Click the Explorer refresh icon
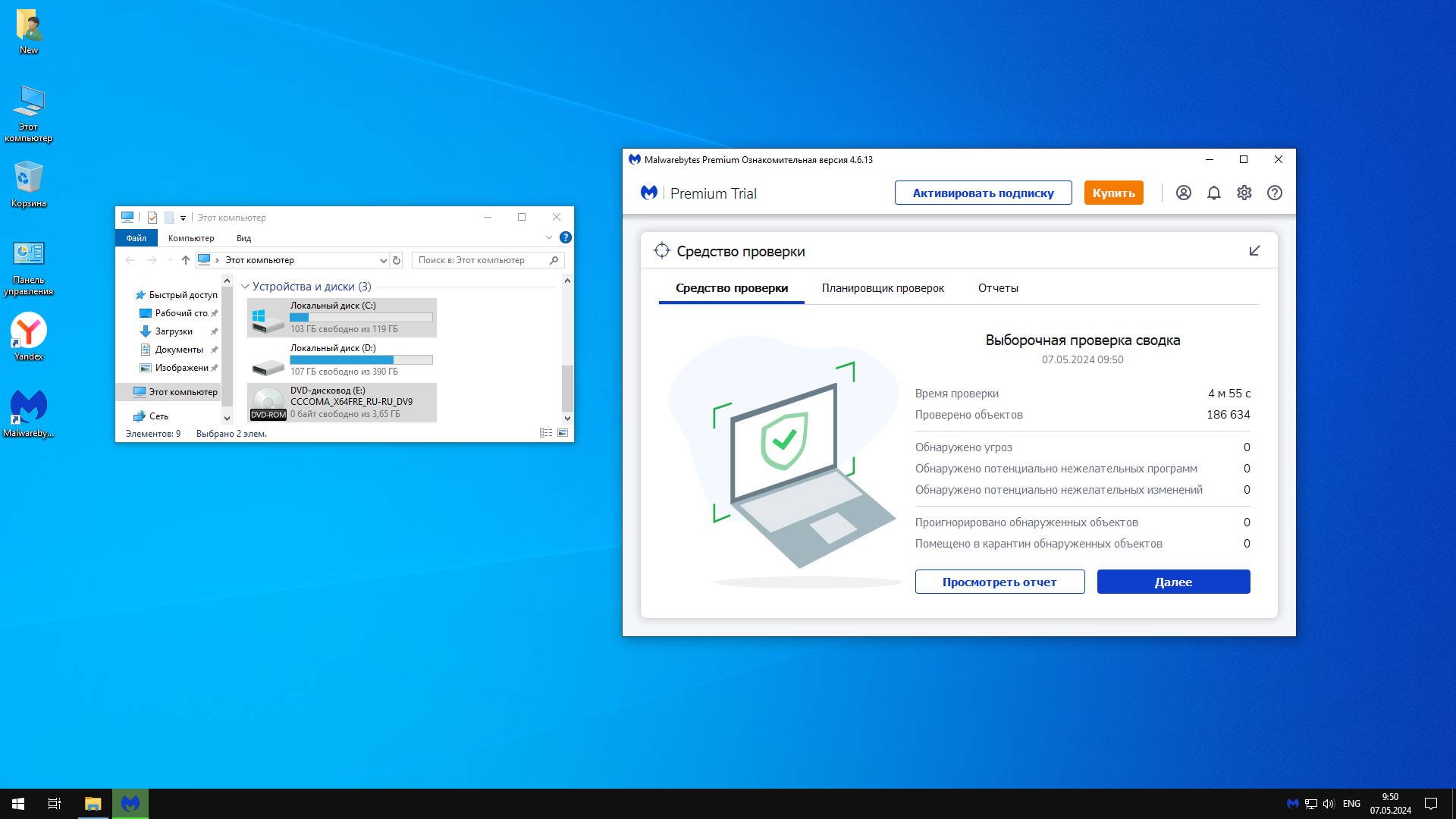This screenshot has height=819, width=1456. click(396, 260)
